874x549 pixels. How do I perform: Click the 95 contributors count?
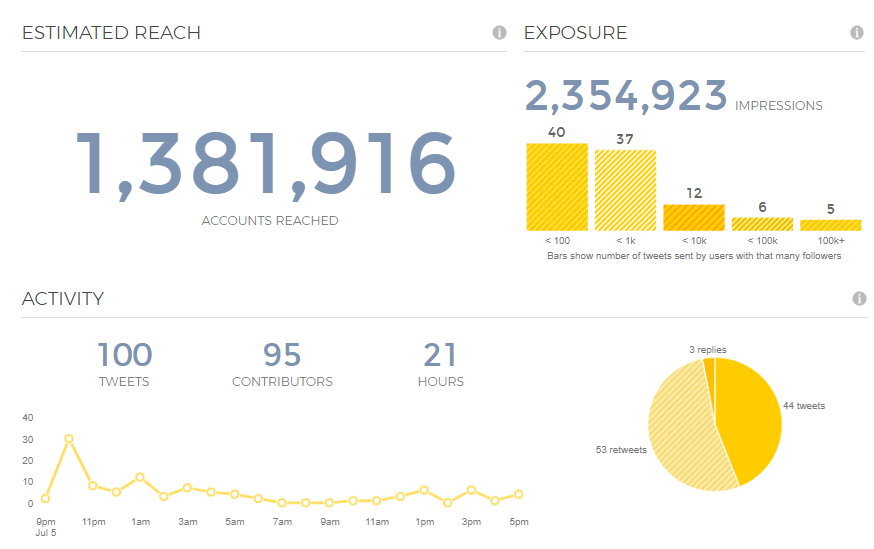point(282,354)
